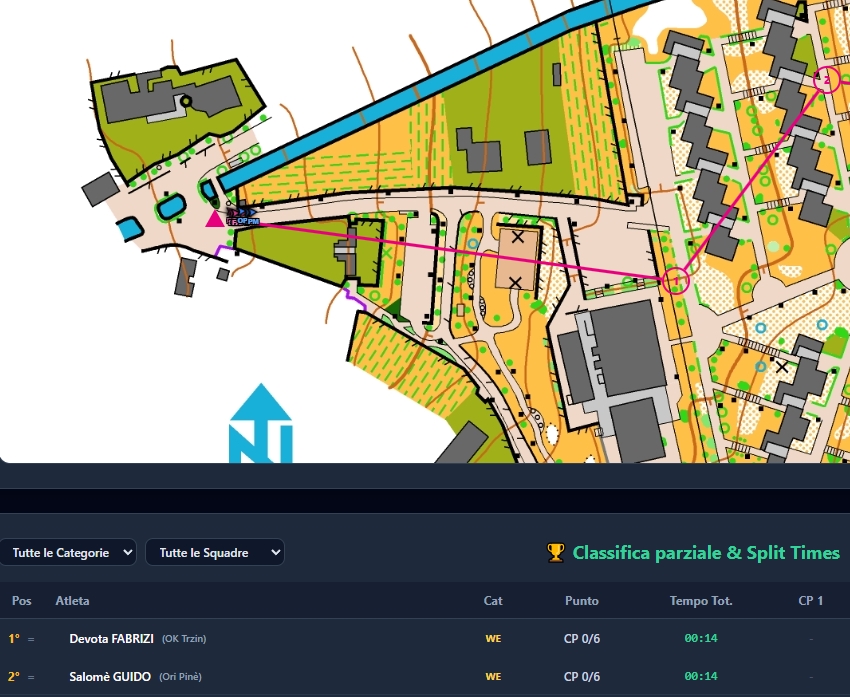Select athlete Salomè GUIDO row name

(110, 676)
